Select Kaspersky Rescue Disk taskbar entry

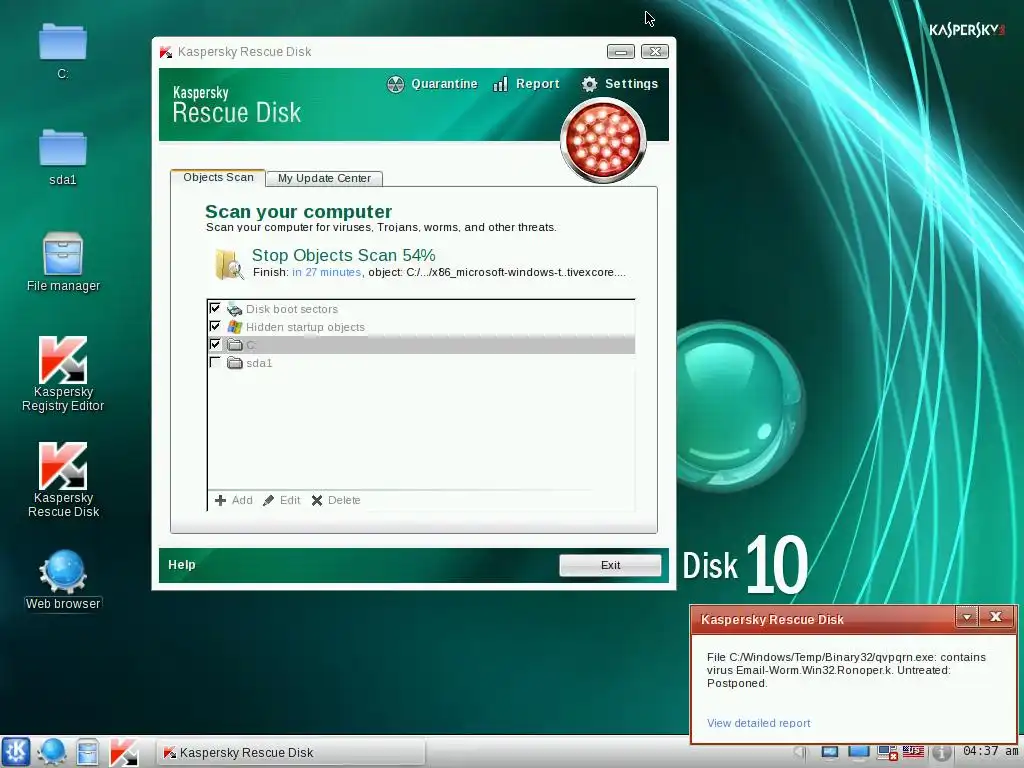click(x=291, y=752)
